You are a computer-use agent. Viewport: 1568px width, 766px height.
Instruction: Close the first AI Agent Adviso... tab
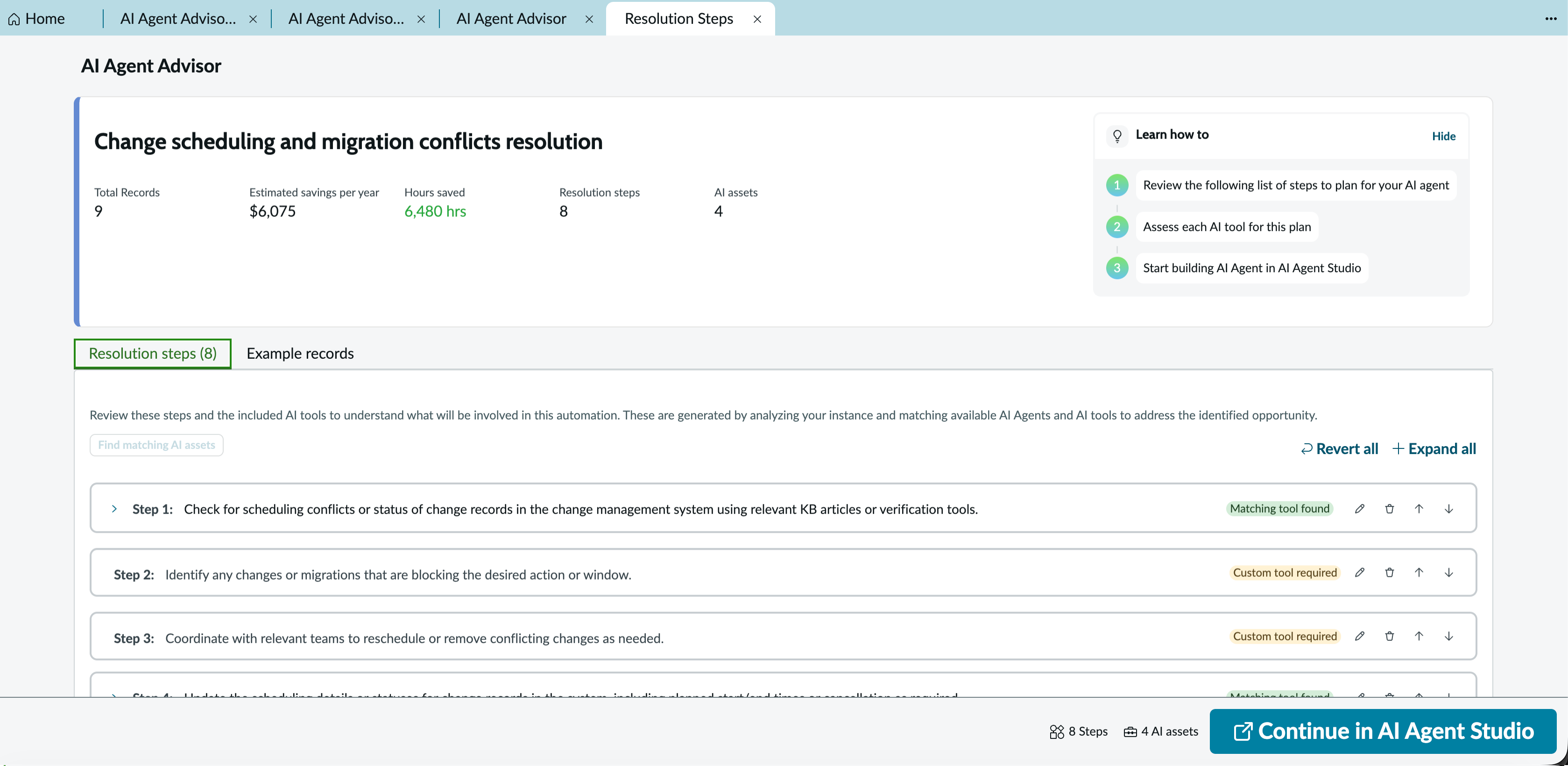[x=253, y=19]
